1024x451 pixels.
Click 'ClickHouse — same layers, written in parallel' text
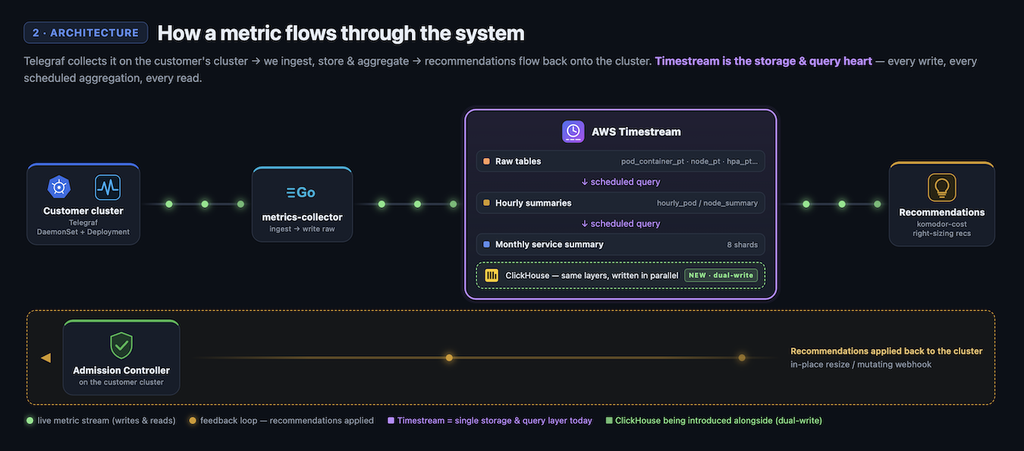click(592, 275)
